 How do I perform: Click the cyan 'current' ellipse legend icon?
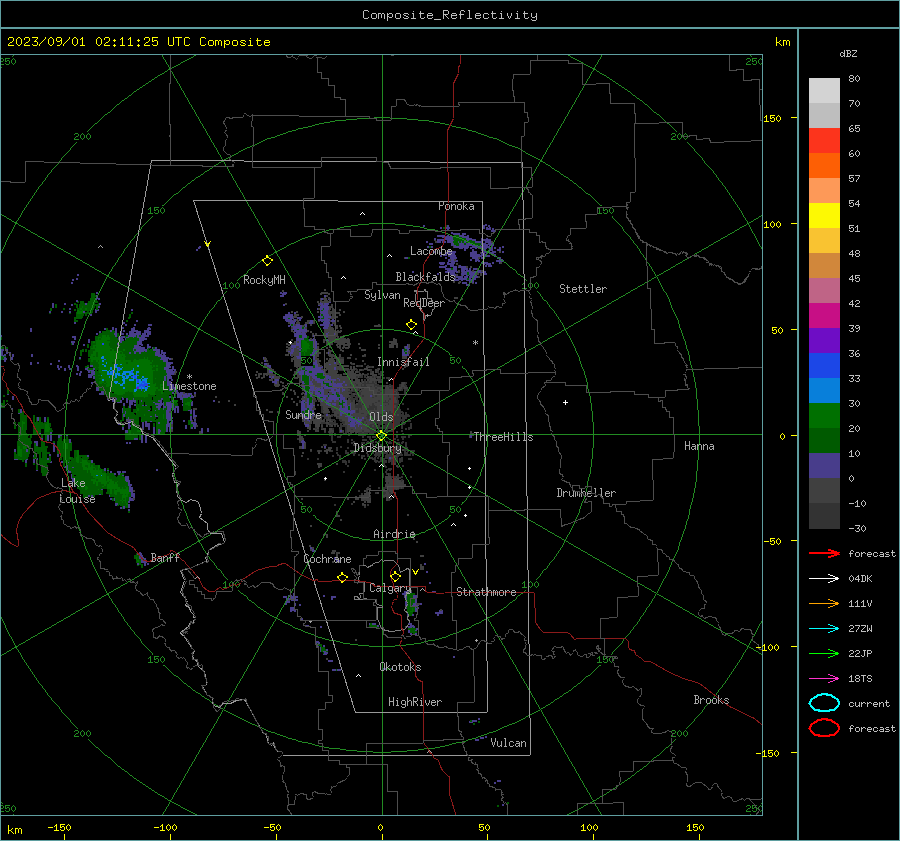824,703
